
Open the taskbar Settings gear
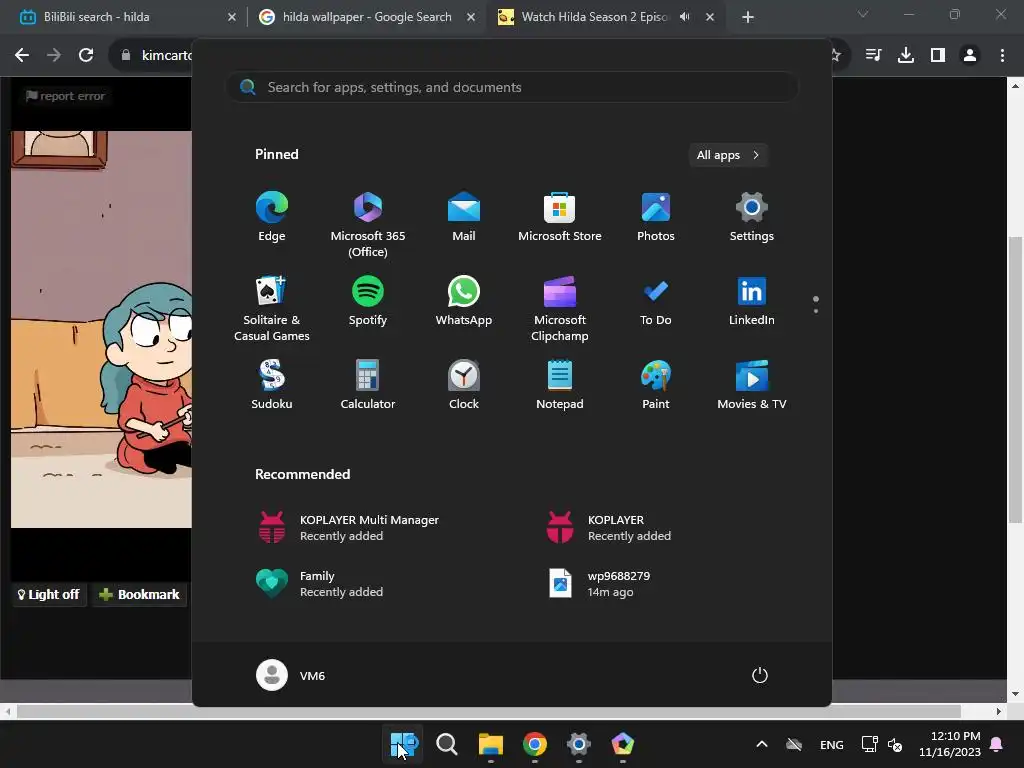pos(579,744)
